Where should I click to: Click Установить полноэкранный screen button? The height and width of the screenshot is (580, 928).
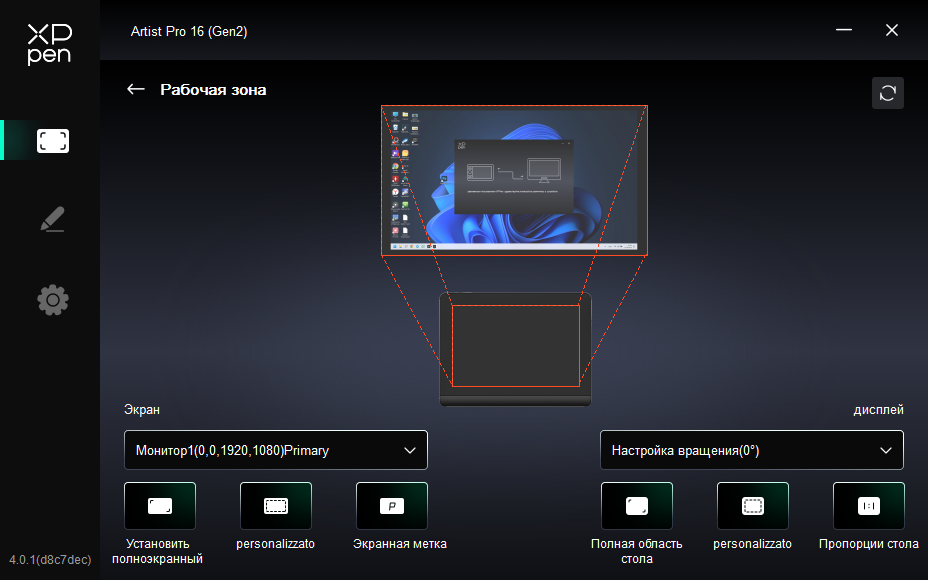pos(160,505)
